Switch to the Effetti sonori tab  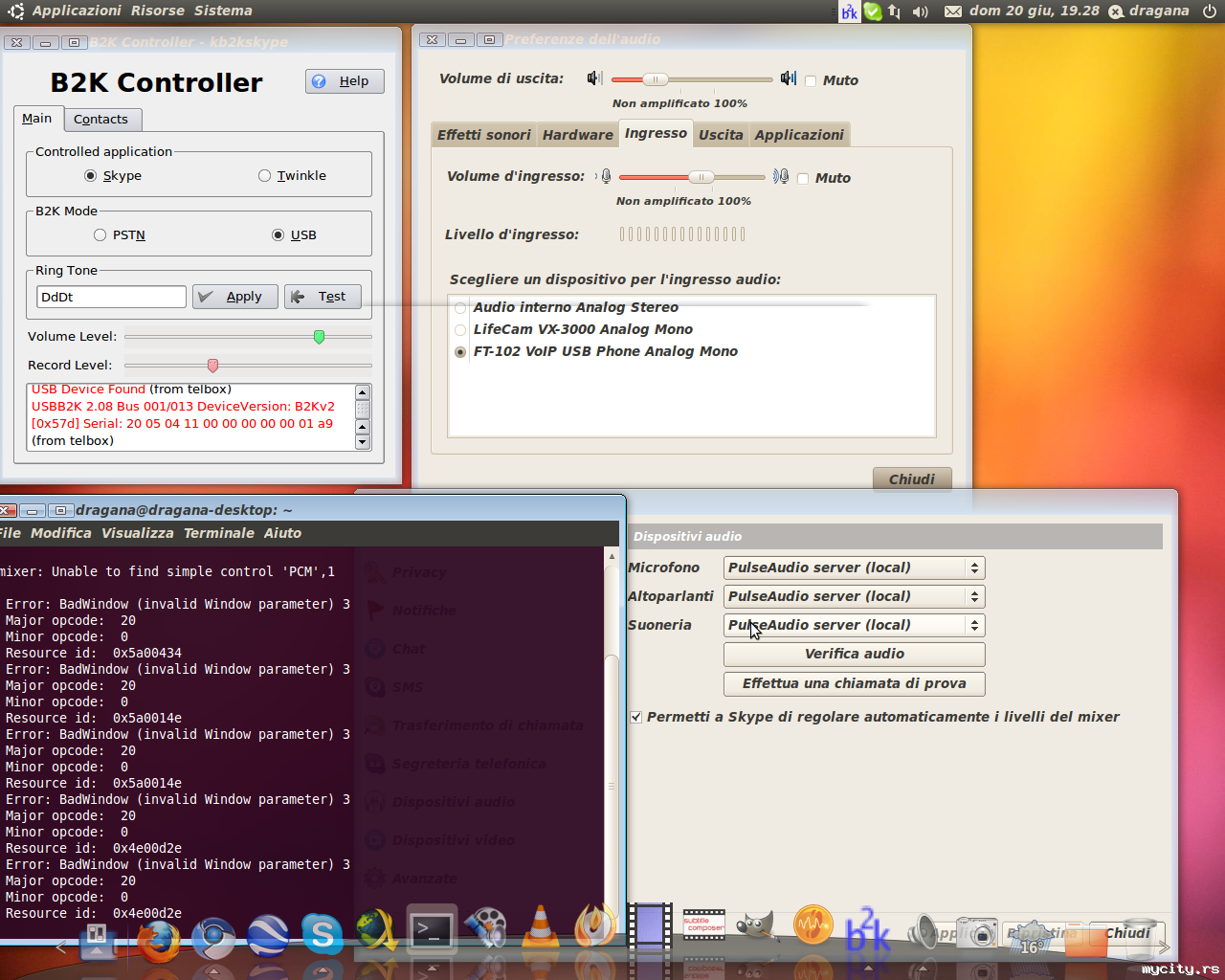[484, 135]
